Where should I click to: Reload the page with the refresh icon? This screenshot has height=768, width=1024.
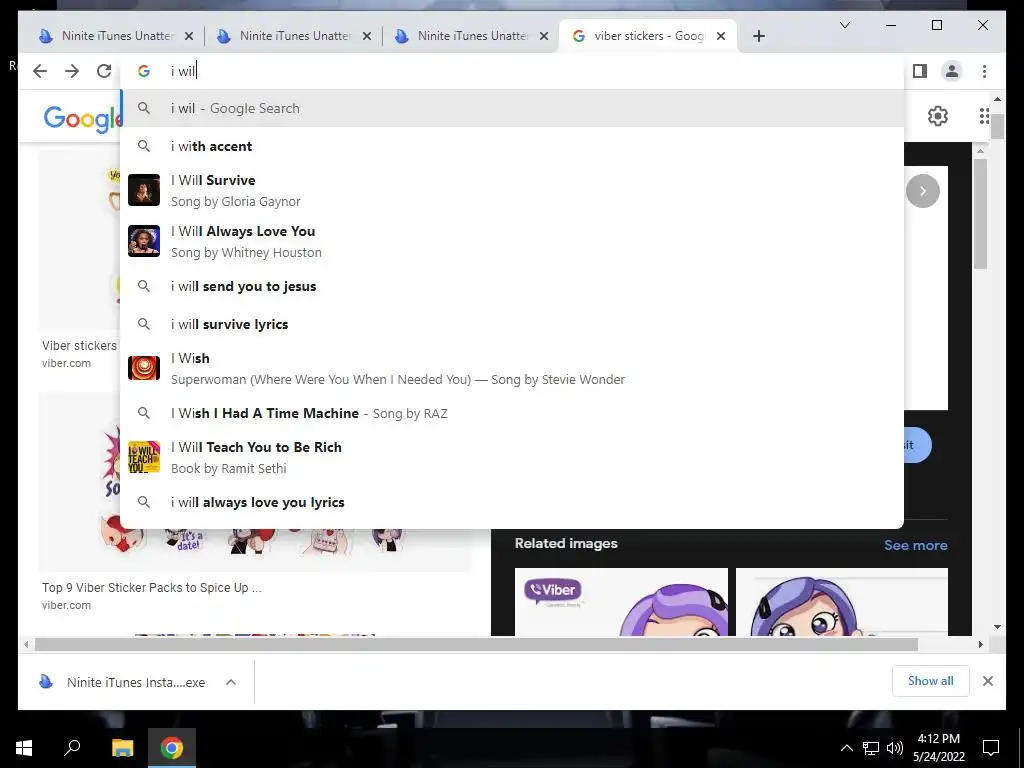click(104, 71)
